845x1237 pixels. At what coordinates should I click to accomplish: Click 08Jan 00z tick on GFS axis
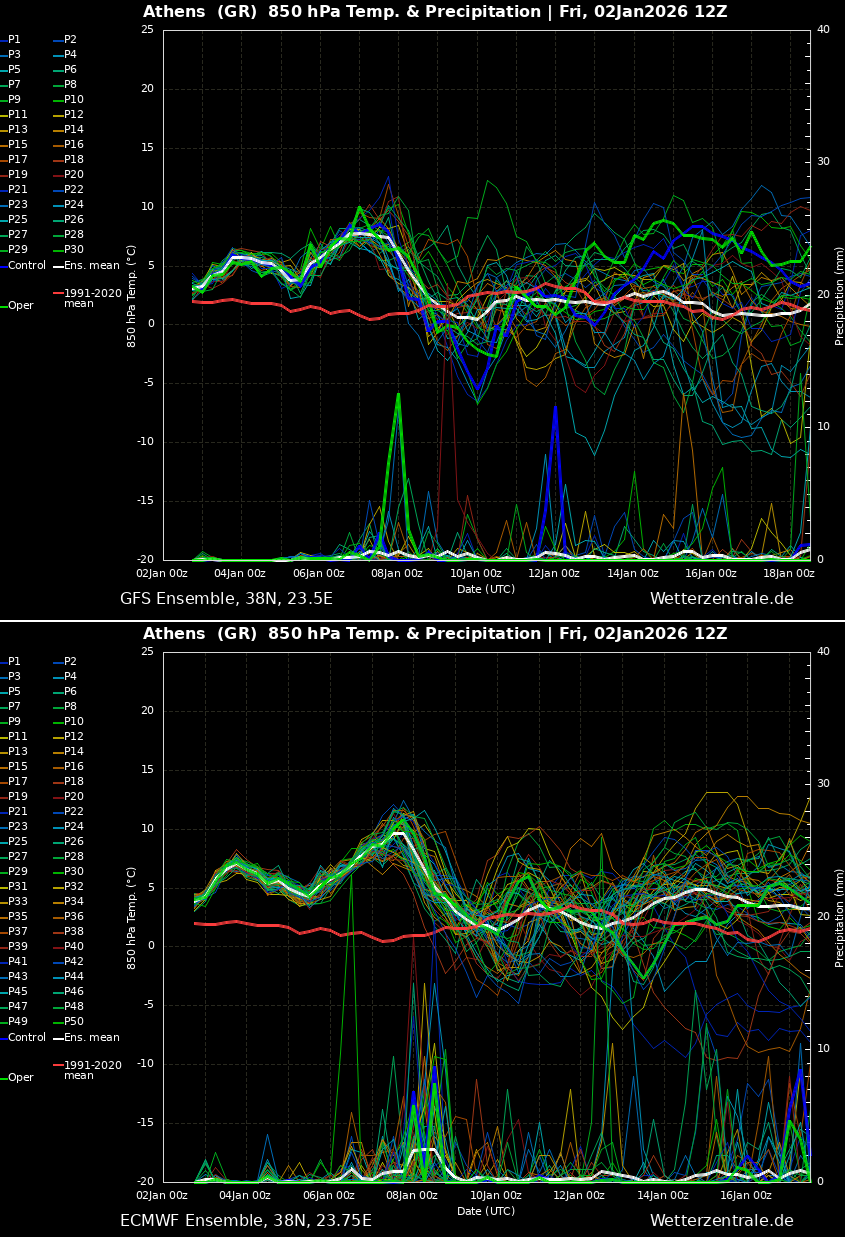[397, 574]
